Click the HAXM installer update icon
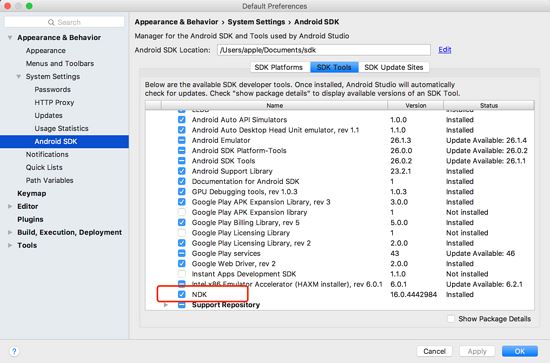 (x=181, y=284)
